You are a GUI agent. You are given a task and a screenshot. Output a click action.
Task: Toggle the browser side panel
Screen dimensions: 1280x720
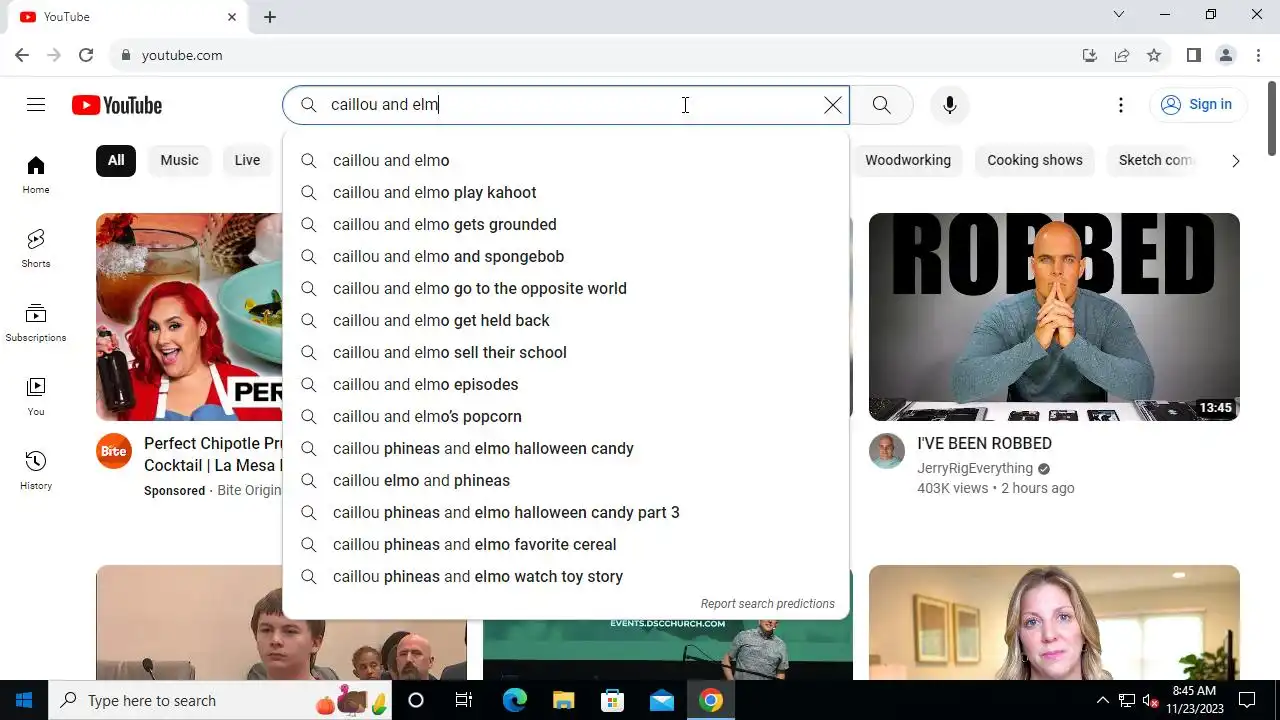pyautogui.click(x=1193, y=55)
